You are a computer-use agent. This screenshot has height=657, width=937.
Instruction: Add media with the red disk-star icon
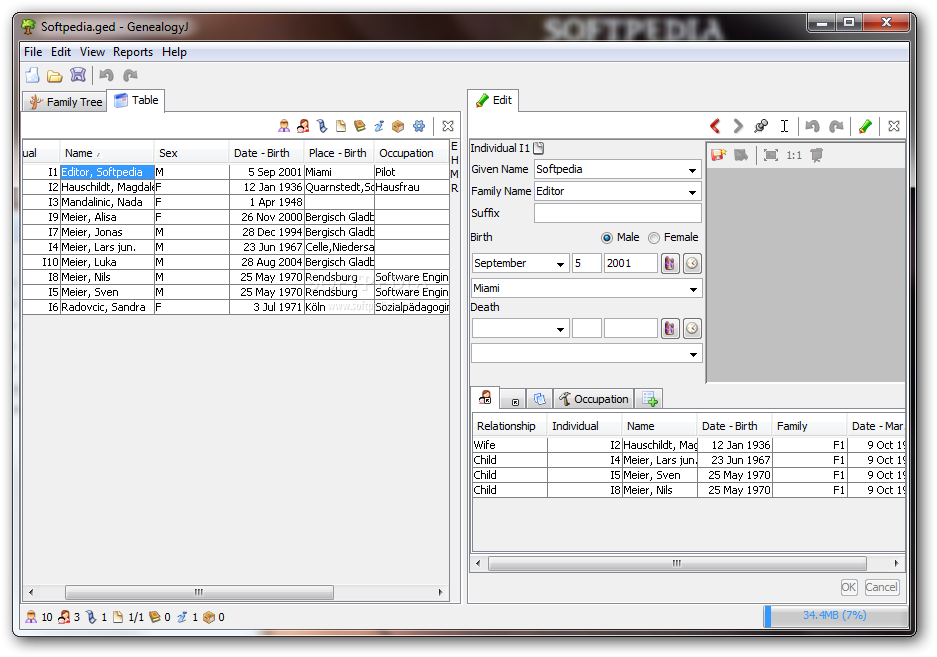tap(718, 155)
